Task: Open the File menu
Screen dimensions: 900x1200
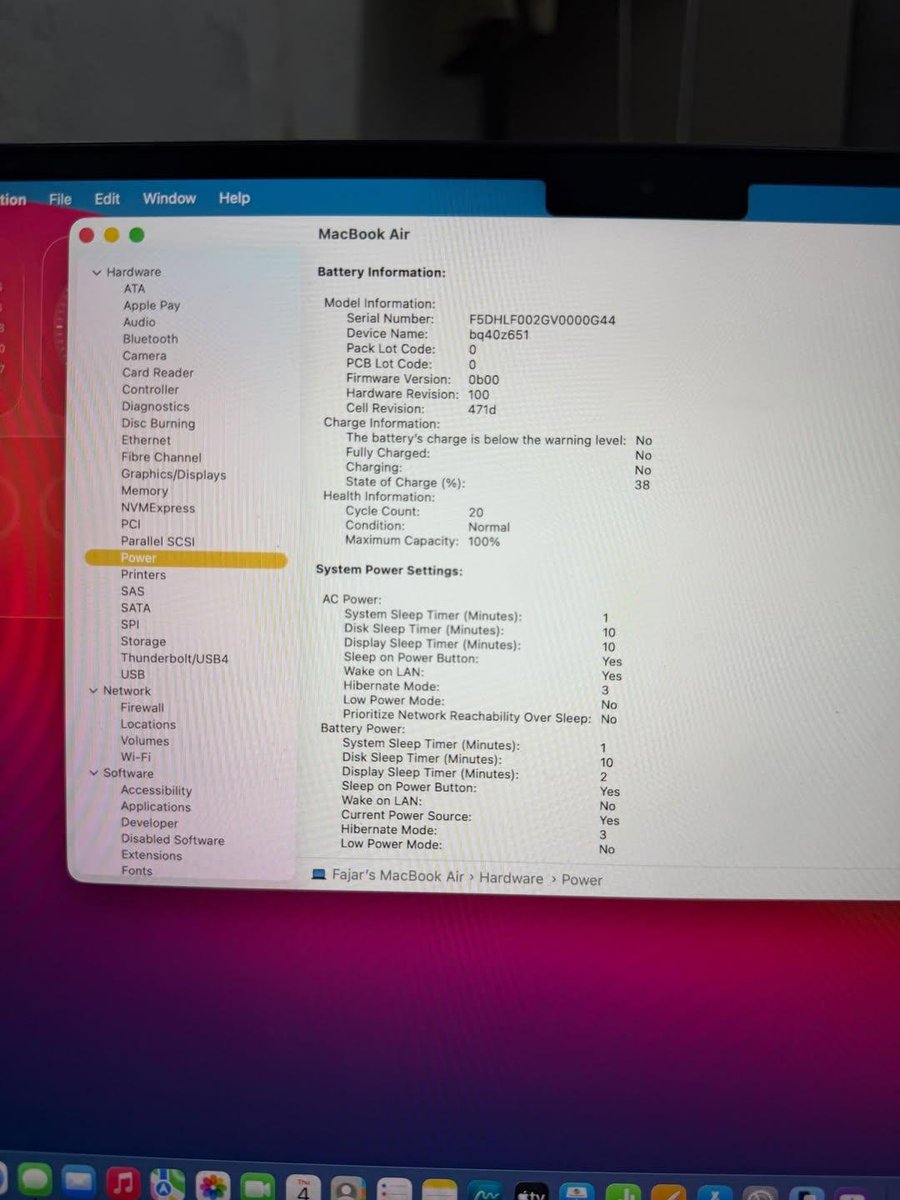Action: (60, 199)
